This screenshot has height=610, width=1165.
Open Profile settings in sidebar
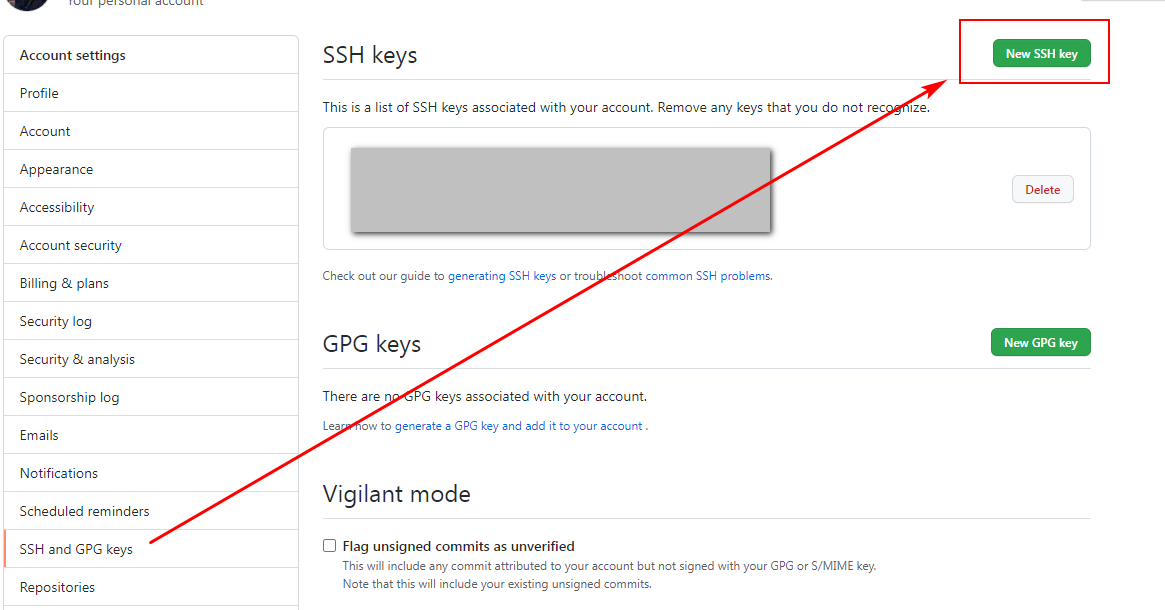tap(151, 93)
